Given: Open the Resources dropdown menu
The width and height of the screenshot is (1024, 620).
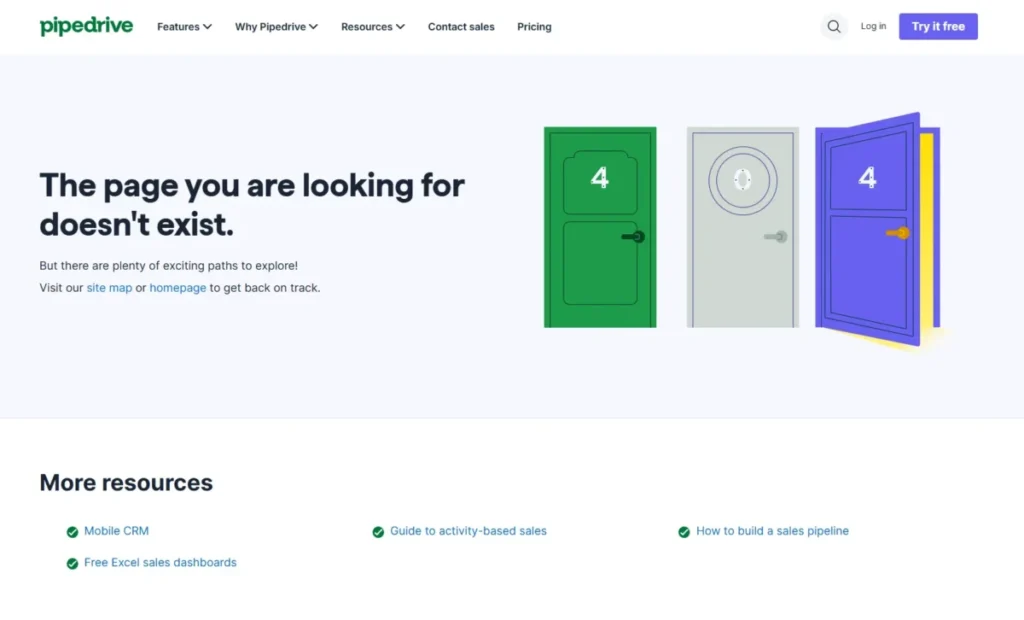Looking at the screenshot, I should [373, 27].
